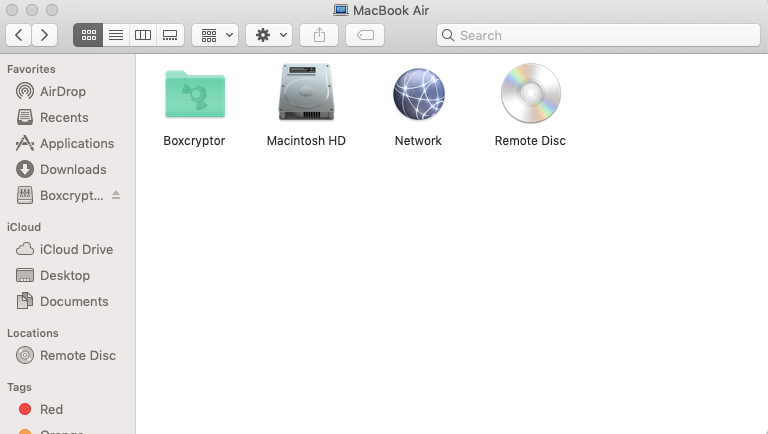Click the Boxcryptor file name label
Screen dimensions: 768x434
pyautogui.click(x=194, y=141)
